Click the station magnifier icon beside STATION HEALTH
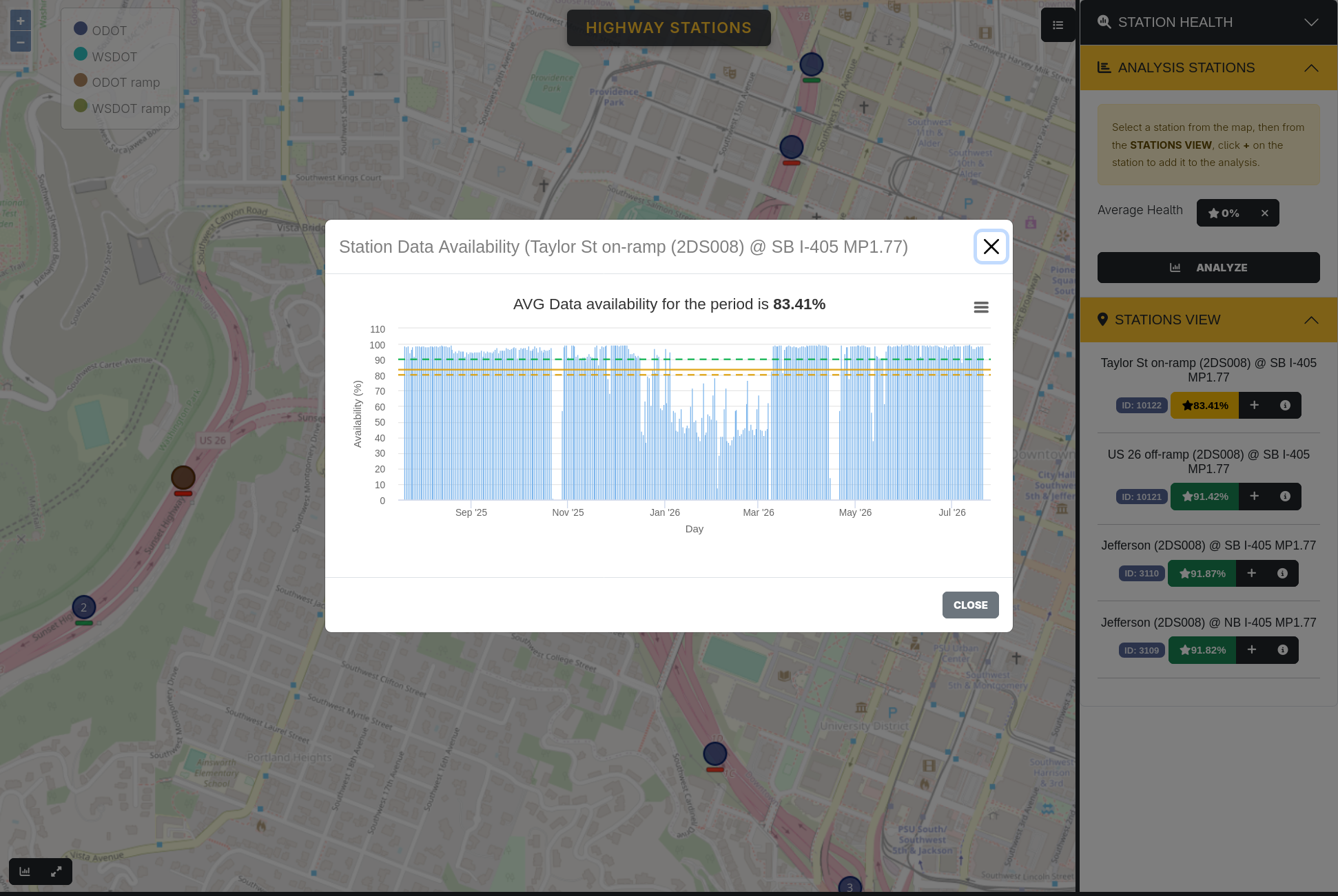This screenshot has width=1338, height=896. [x=1104, y=22]
